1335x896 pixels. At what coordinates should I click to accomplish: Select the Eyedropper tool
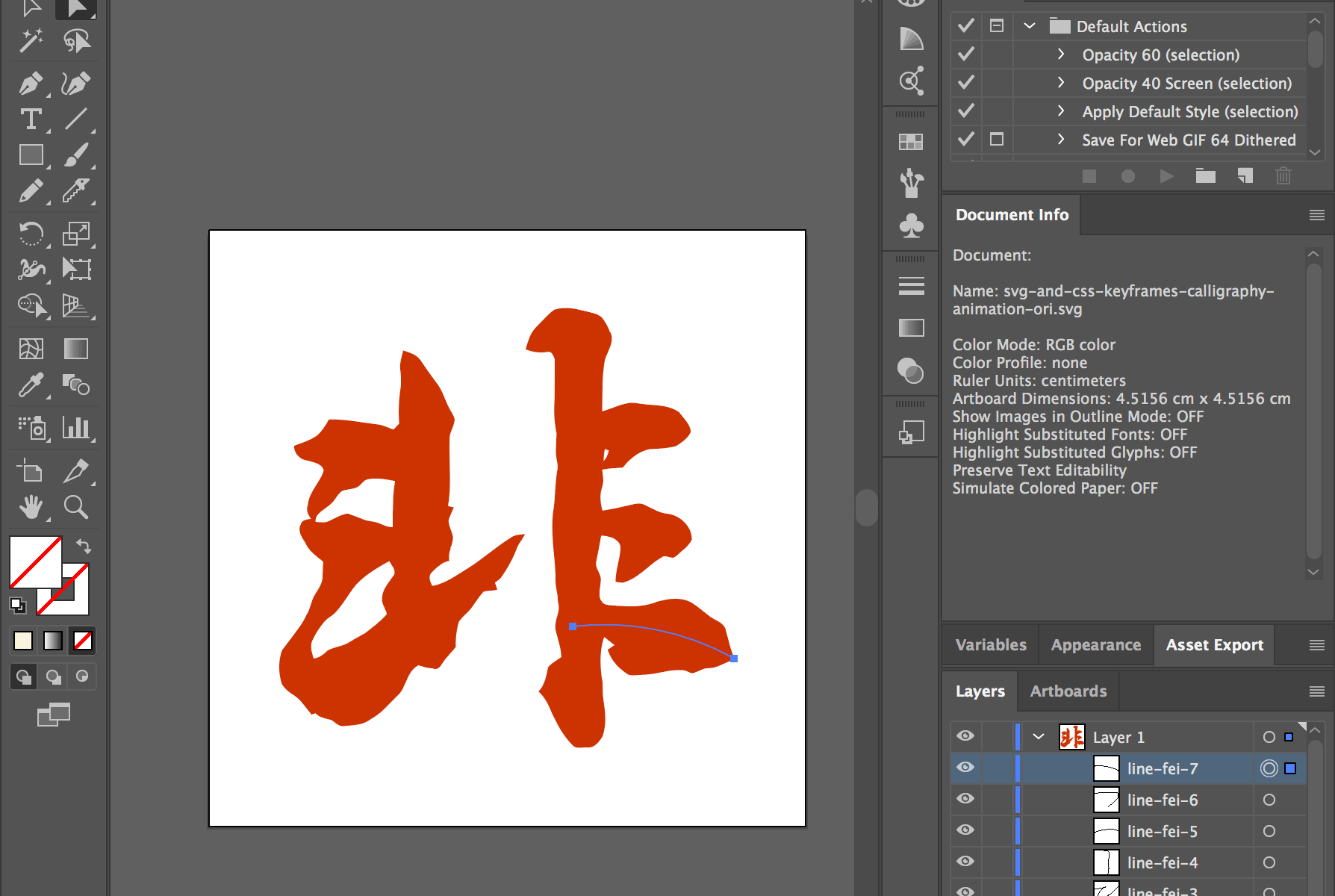tap(31, 385)
